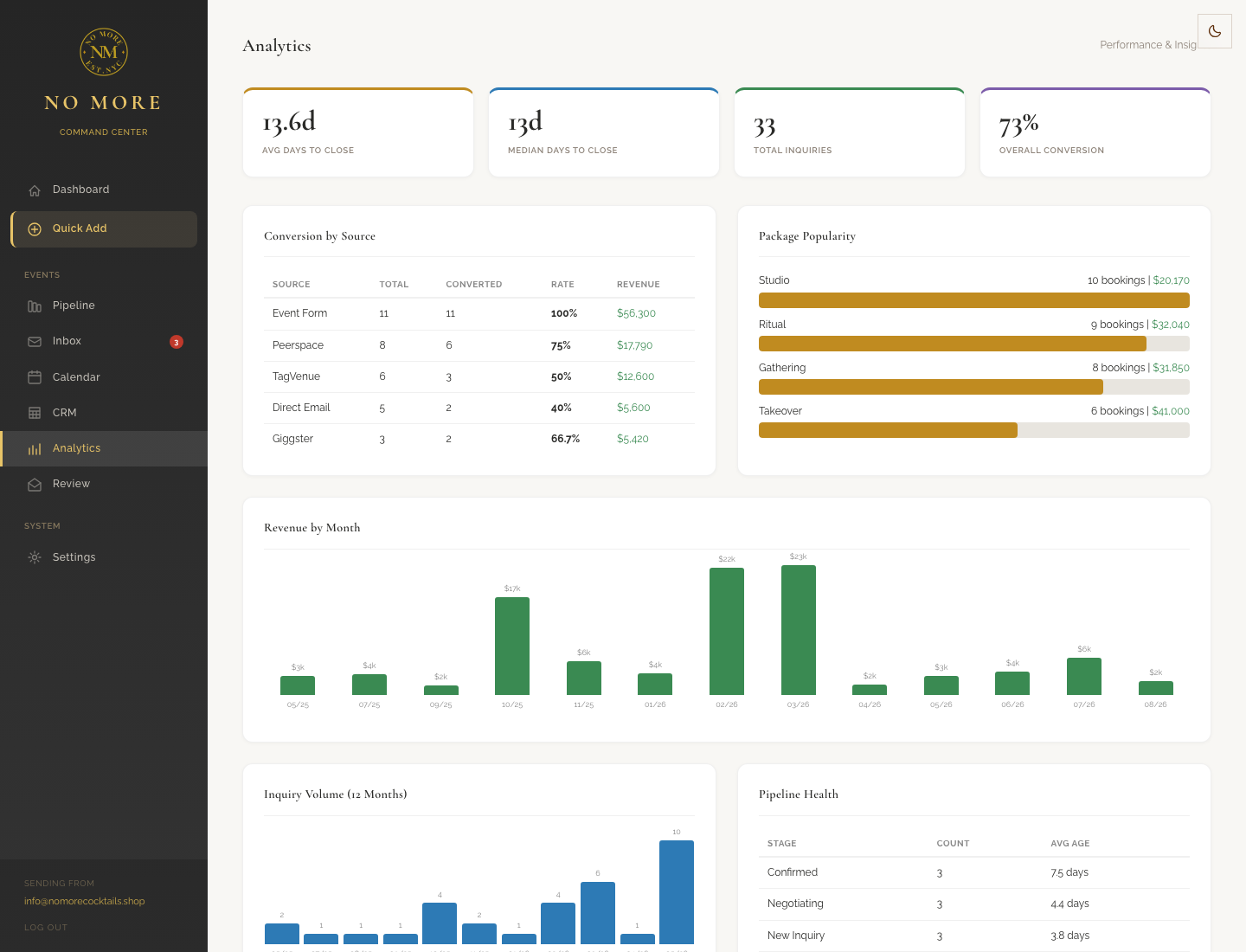Select the Direct Email source row
Image resolution: width=1246 pixels, height=952 pixels.
(479, 408)
